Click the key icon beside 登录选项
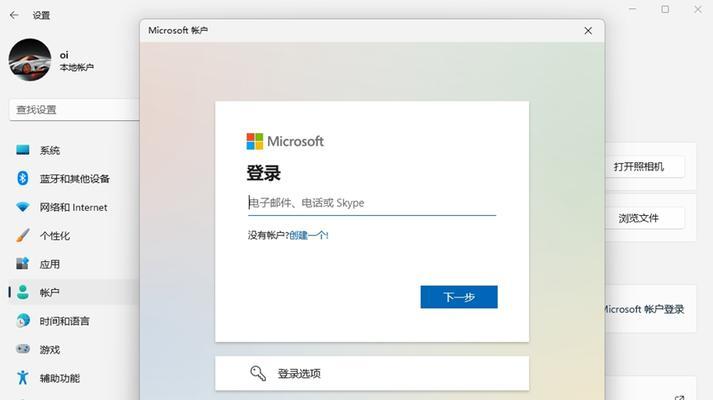The width and height of the screenshot is (713, 400). (258, 373)
